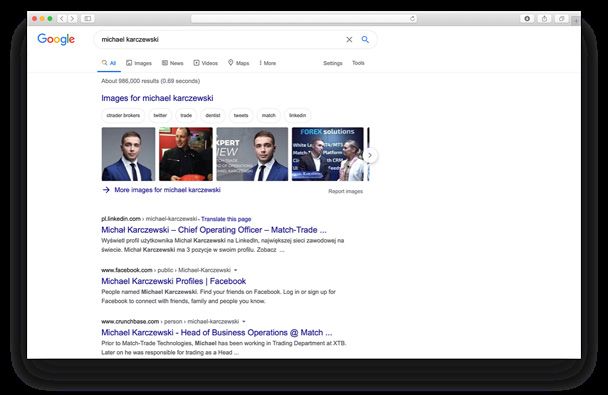The width and height of the screenshot is (608, 395).
Task: Show the tab overview icon
Action: tap(561, 19)
